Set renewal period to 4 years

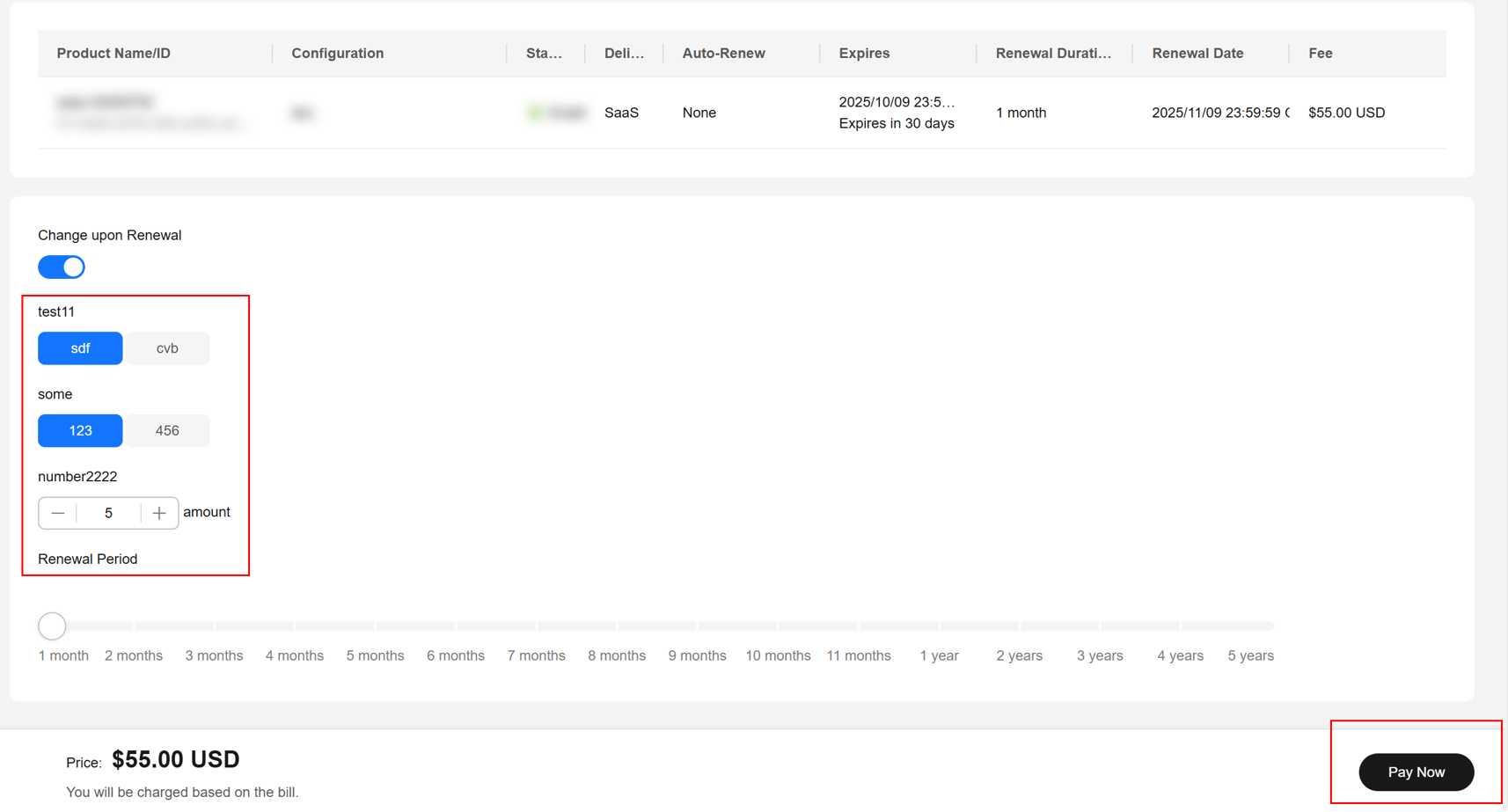click(x=1180, y=655)
